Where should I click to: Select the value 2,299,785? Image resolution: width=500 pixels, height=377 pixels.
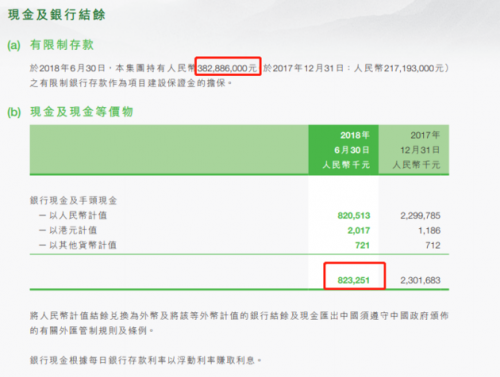click(420, 216)
